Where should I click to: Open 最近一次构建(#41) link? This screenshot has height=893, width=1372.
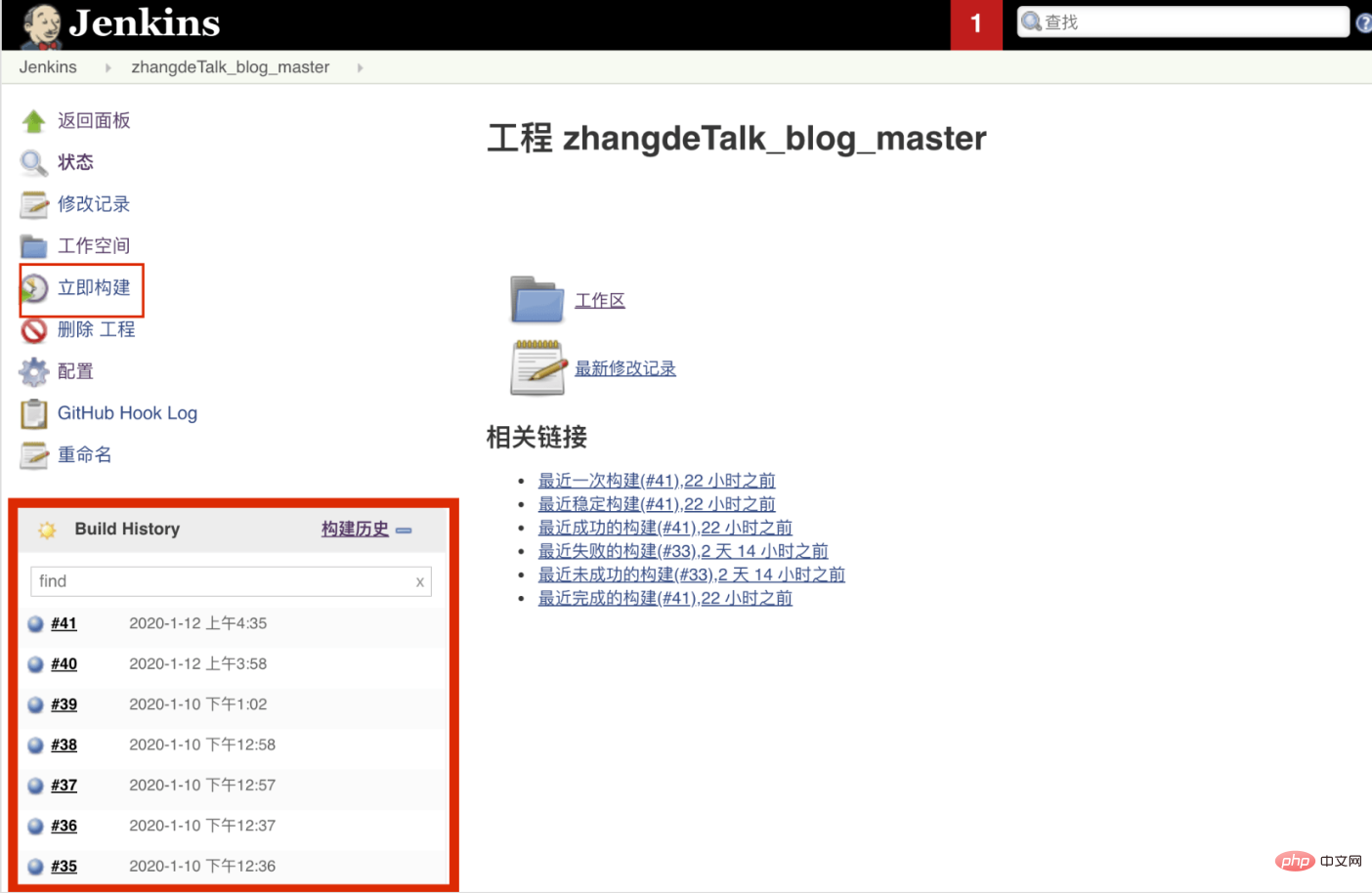coord(657,481)
